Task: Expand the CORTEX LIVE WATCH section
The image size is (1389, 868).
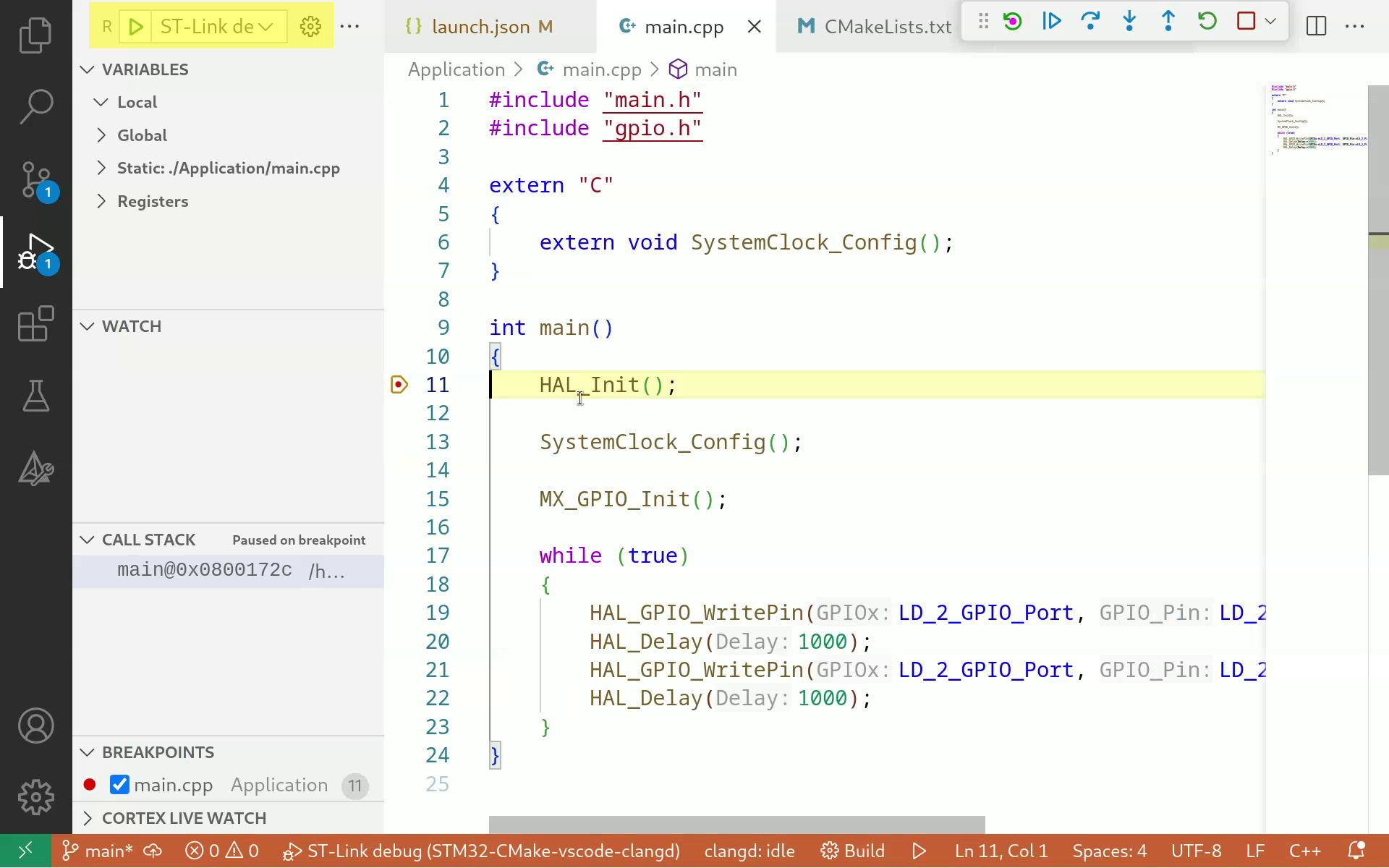Action: (x=184, y=818)
